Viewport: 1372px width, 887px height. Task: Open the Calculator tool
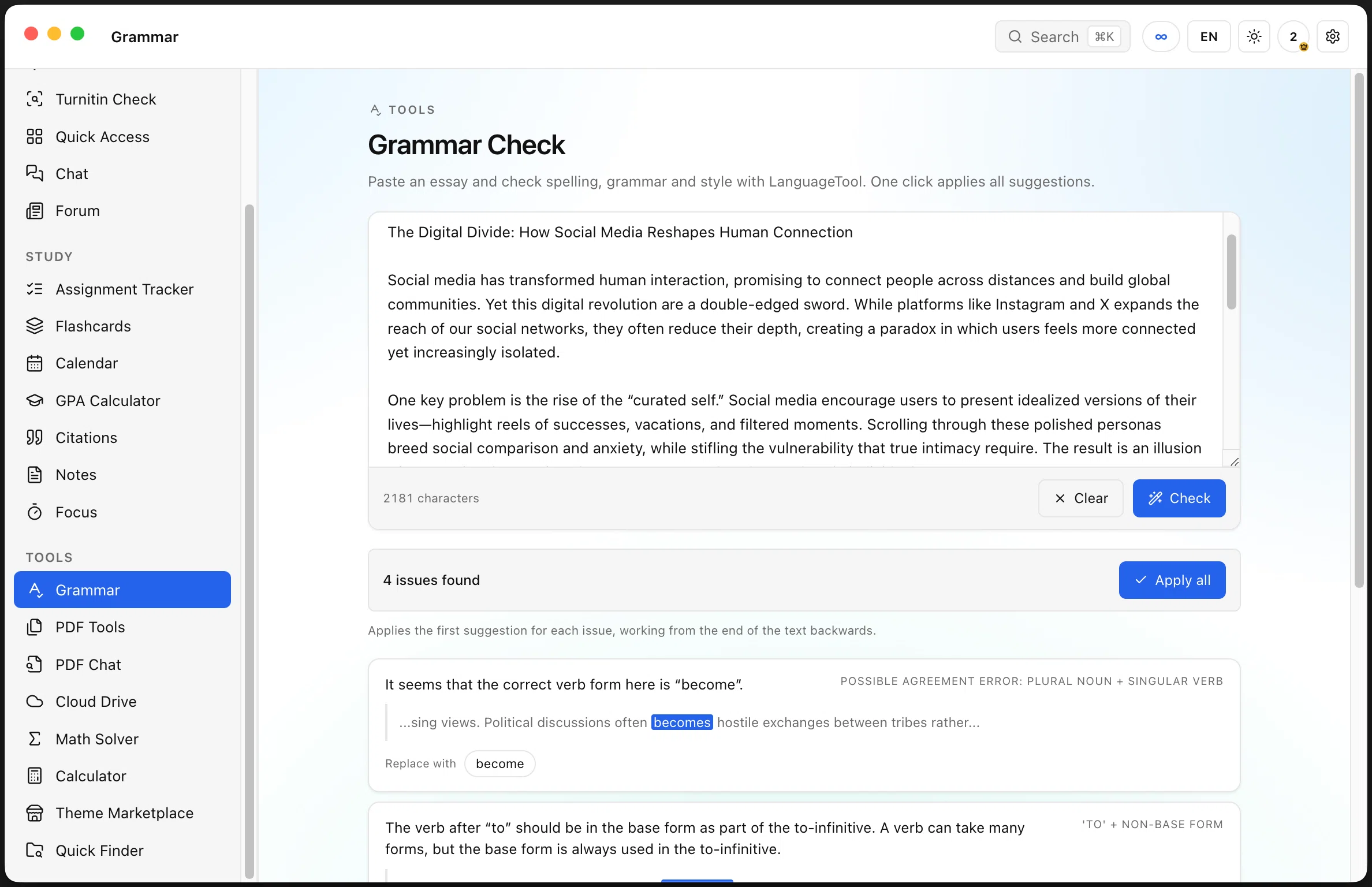point(122,776)
